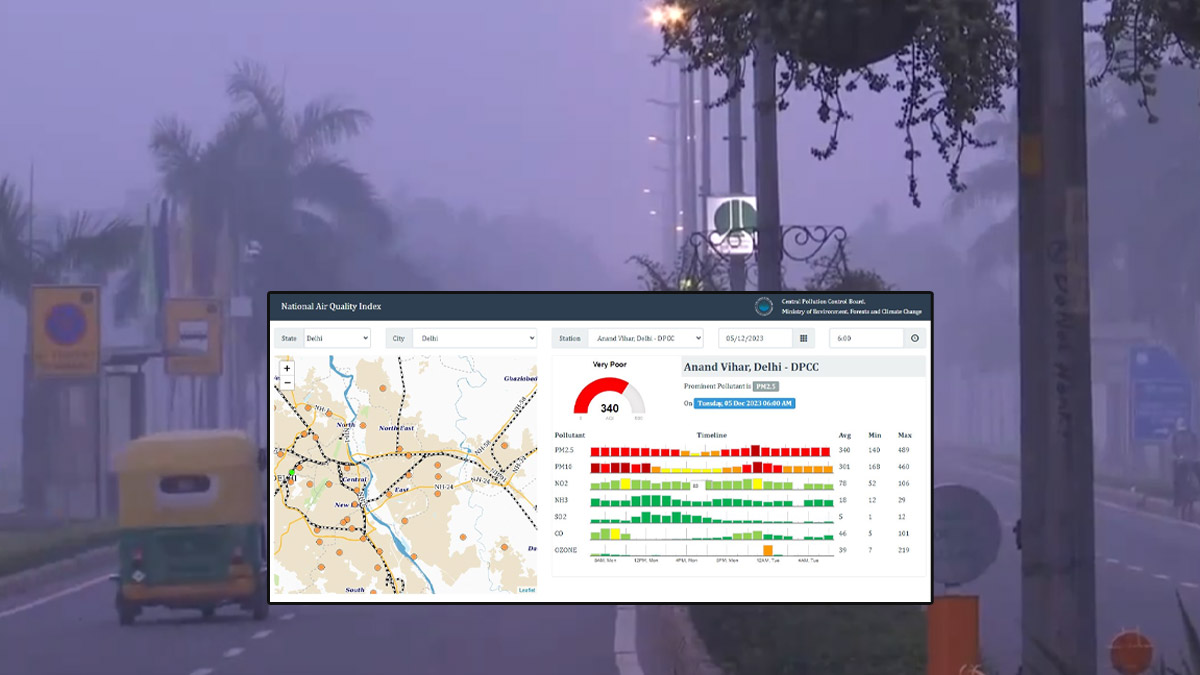Screen dimensions: 1200x675
Task: Click the green station marker on the map
Action: pyautogui.click(x=292, y=472)
